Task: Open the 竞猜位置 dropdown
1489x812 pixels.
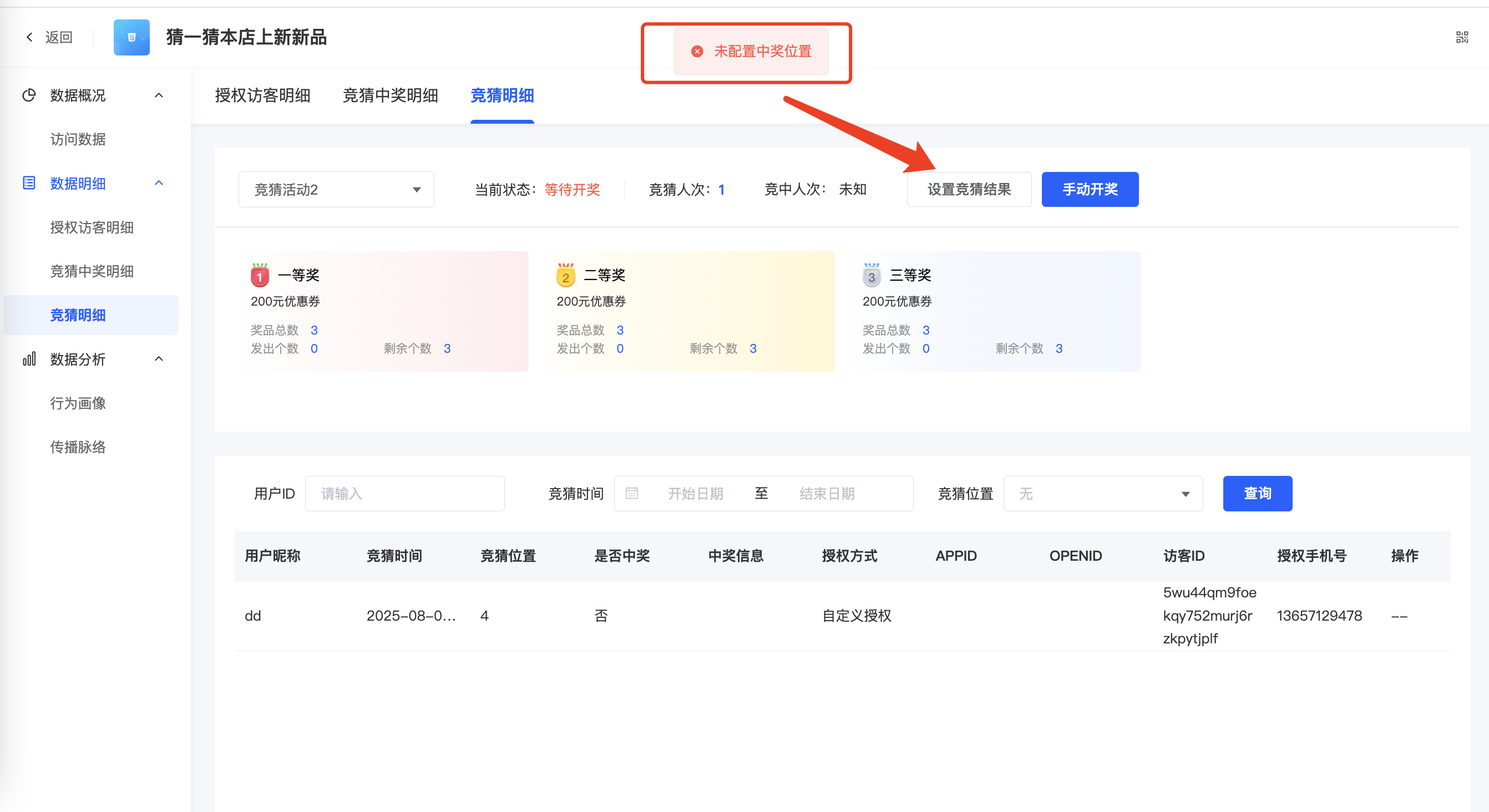Action: tap(1102, 494)
